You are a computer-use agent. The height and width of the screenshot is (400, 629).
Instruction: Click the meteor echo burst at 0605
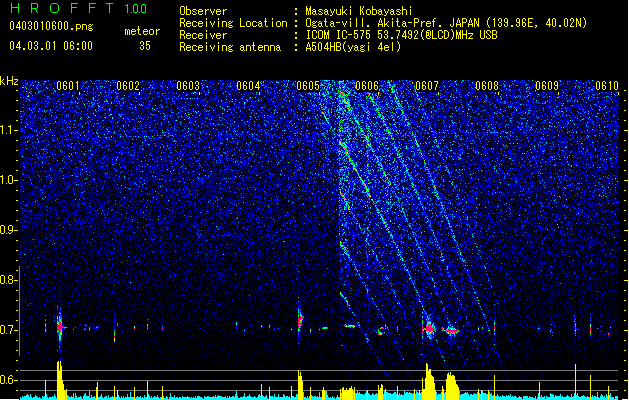click(x=300, y=320)
